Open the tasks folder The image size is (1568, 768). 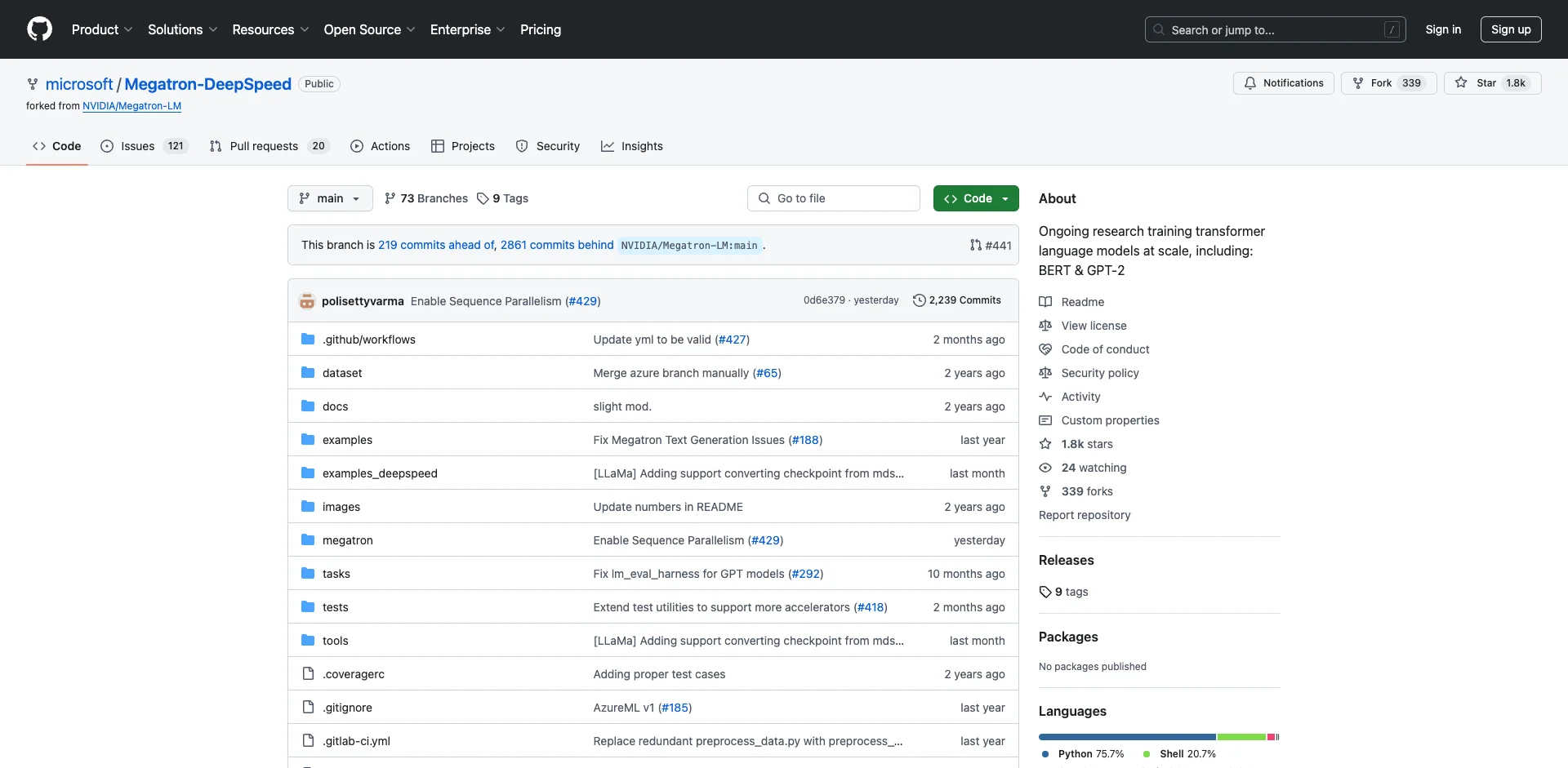[336, 574]
